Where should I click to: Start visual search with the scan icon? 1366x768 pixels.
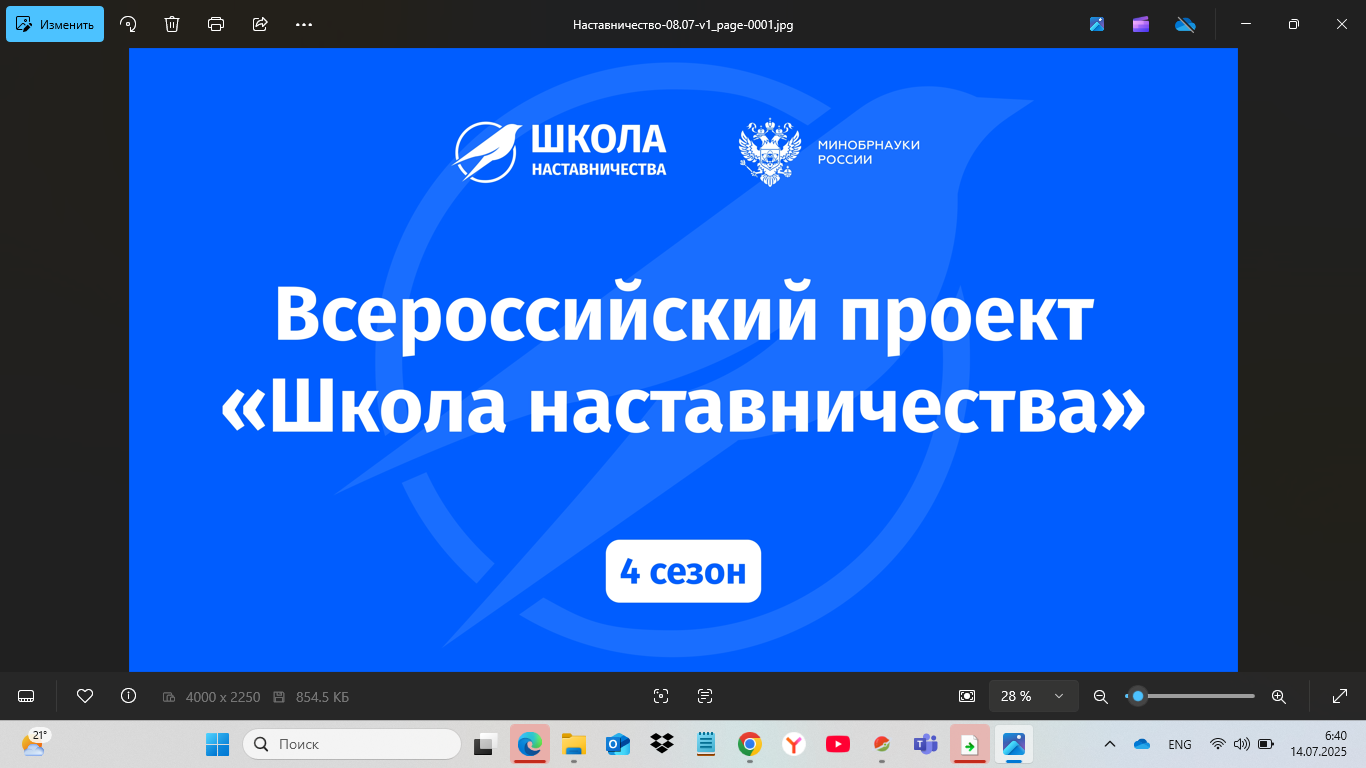660,696
